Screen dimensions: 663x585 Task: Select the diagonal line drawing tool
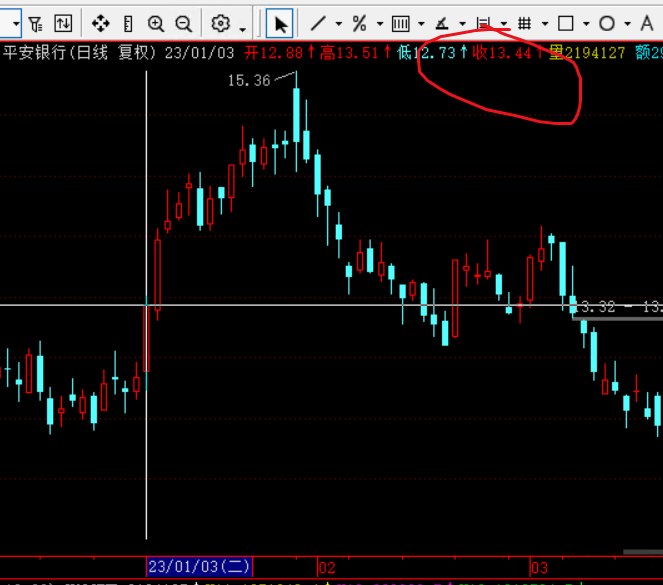click(x=318, y=23)
